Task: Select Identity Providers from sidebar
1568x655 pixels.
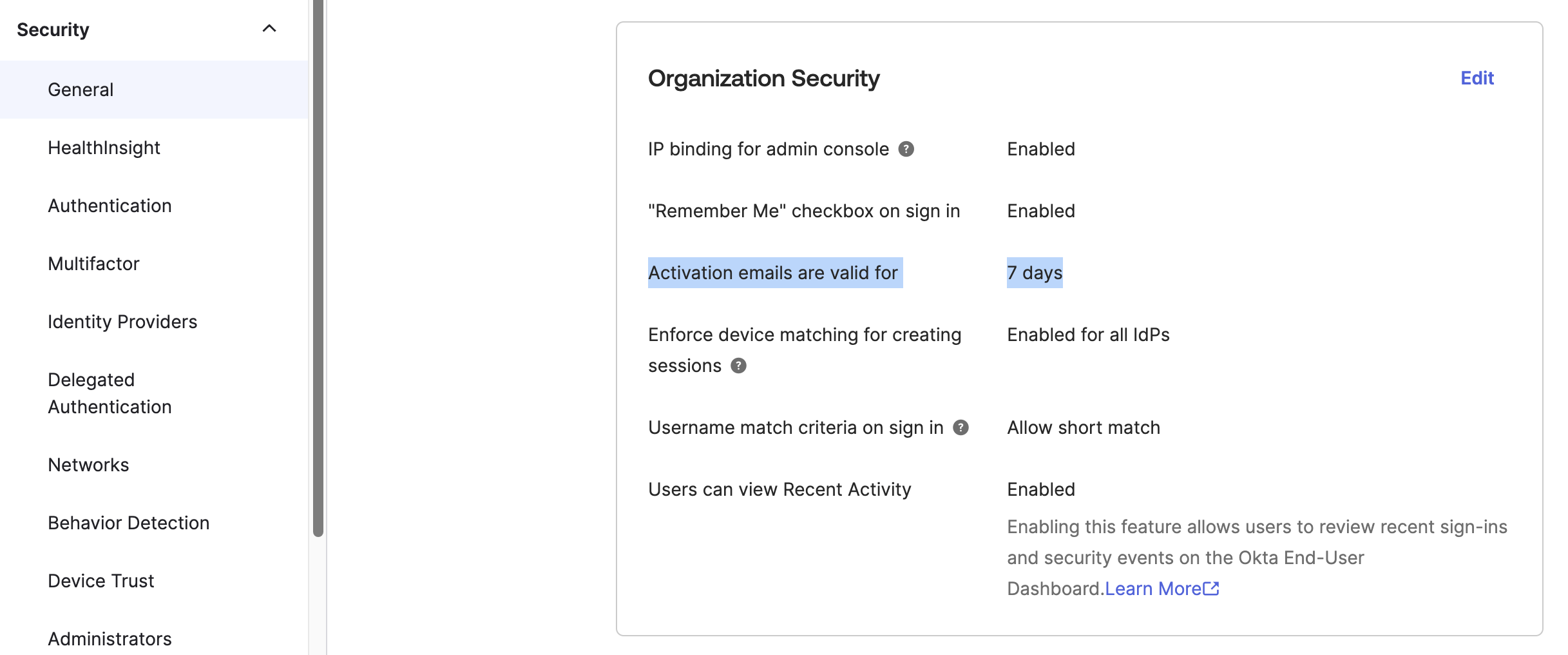Action: point(122,321)
